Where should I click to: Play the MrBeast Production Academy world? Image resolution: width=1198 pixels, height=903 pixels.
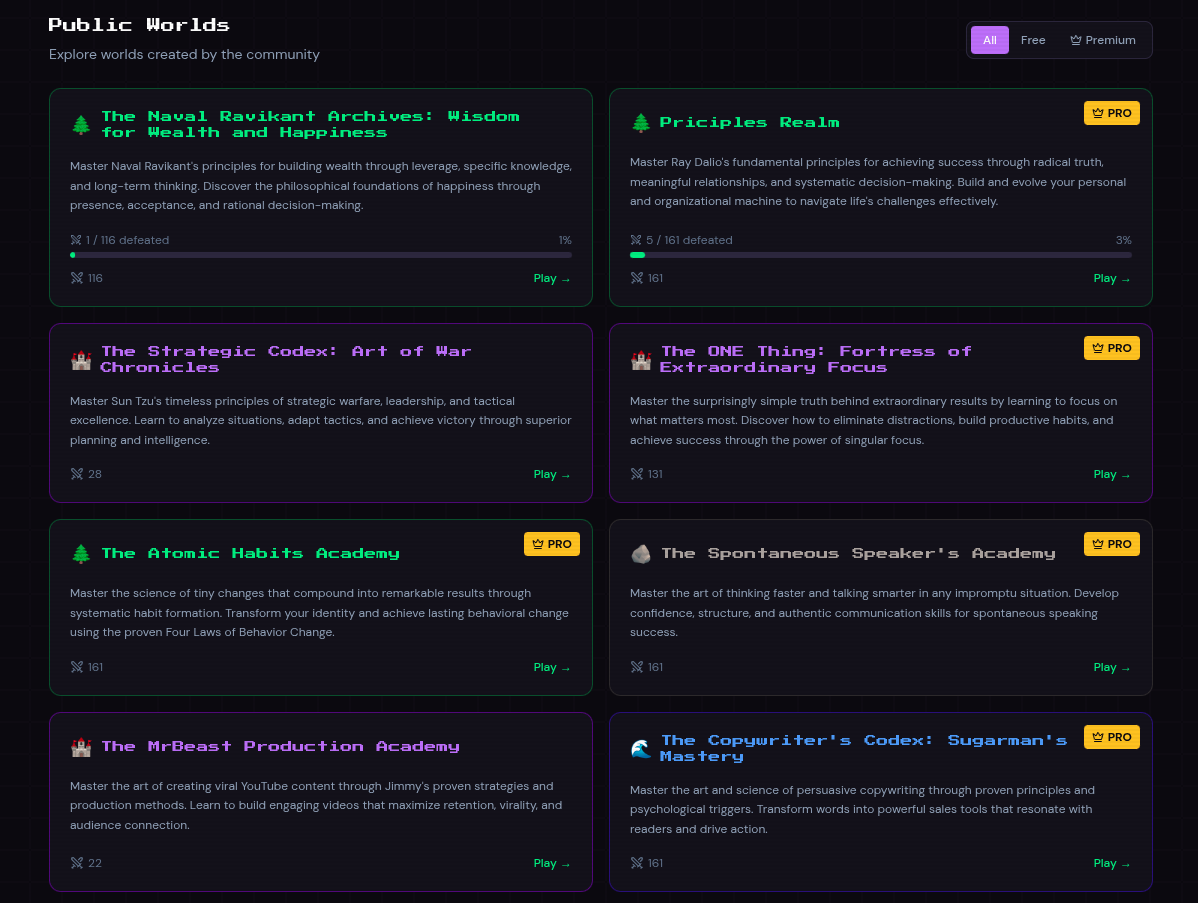point(551,863)
